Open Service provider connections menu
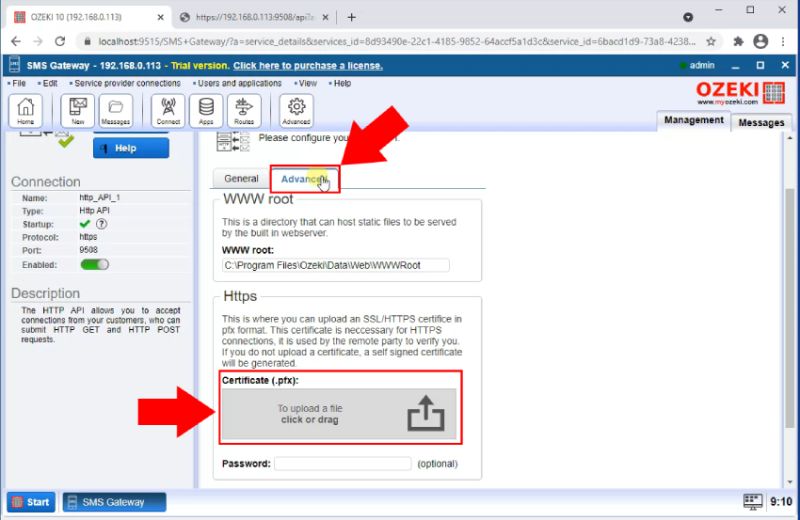 [x=127, y=83]
